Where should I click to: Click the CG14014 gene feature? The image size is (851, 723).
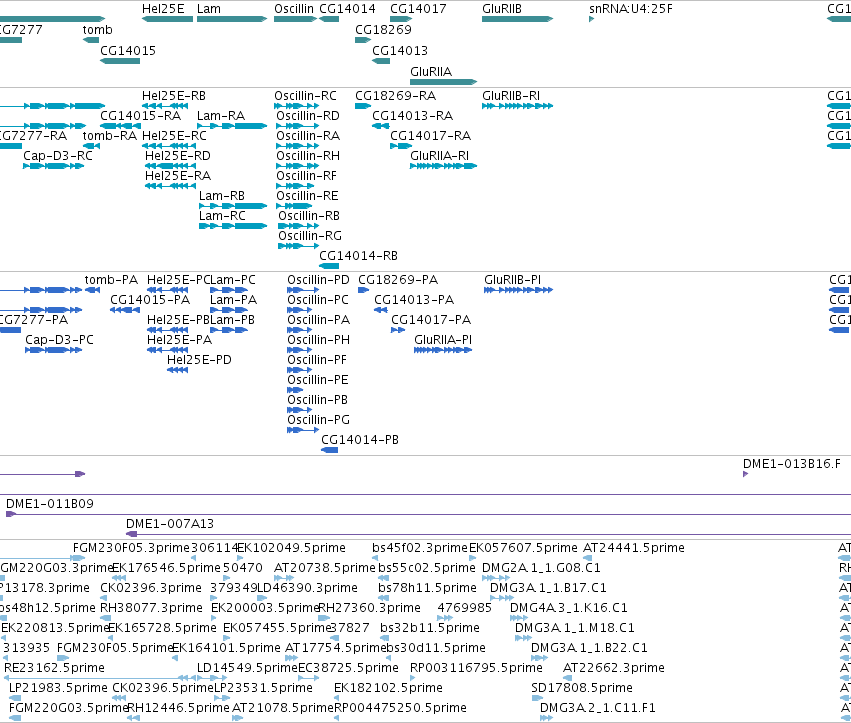tap(329, 19)
